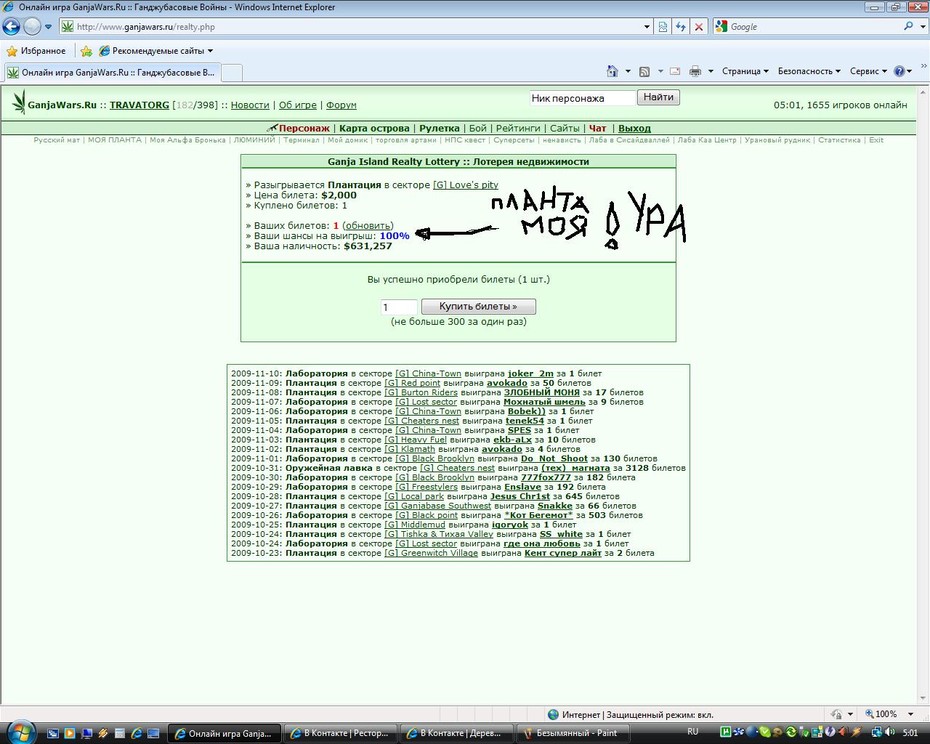Click the Home page icon
The width and height of the screenshot is (930, 744).
612,71
